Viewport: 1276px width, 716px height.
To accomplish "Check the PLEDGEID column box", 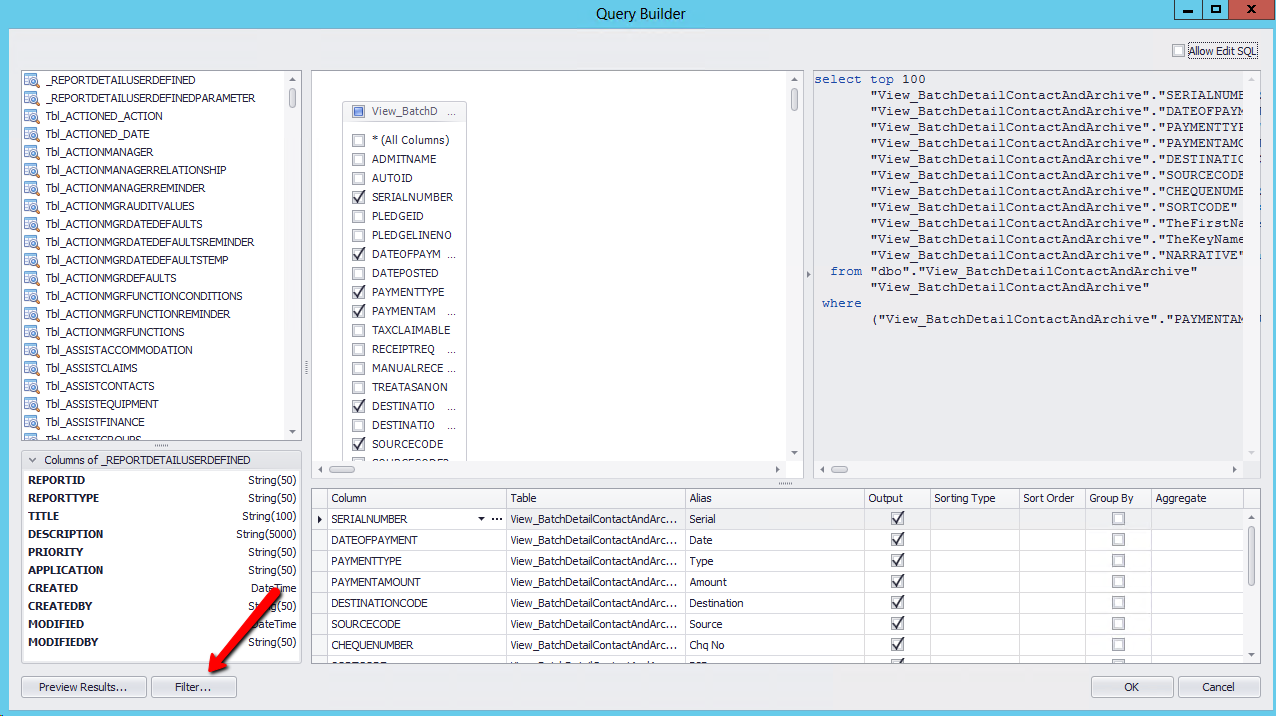I will coord(358,216).
